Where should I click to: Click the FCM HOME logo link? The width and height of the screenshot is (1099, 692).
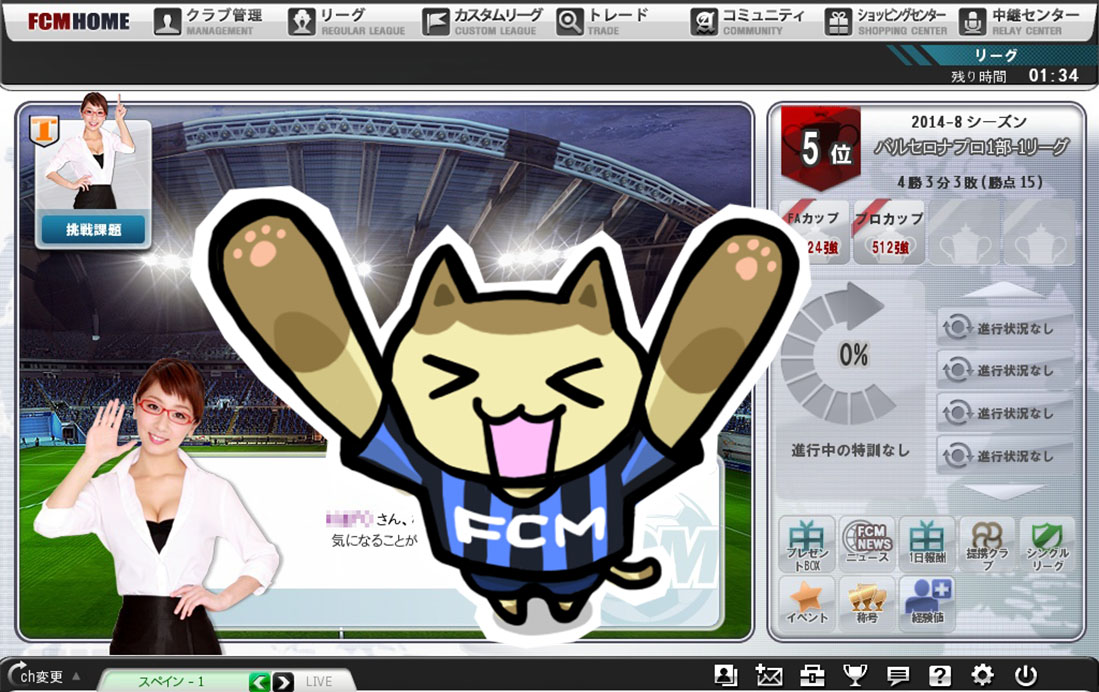tap(78, 22)
